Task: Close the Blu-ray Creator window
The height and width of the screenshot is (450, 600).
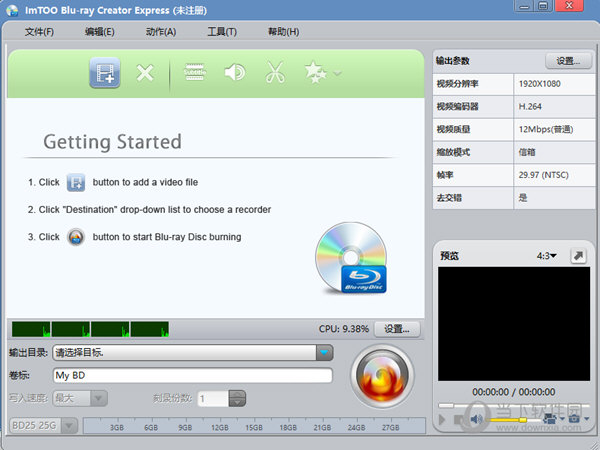Action: point(569,6)
